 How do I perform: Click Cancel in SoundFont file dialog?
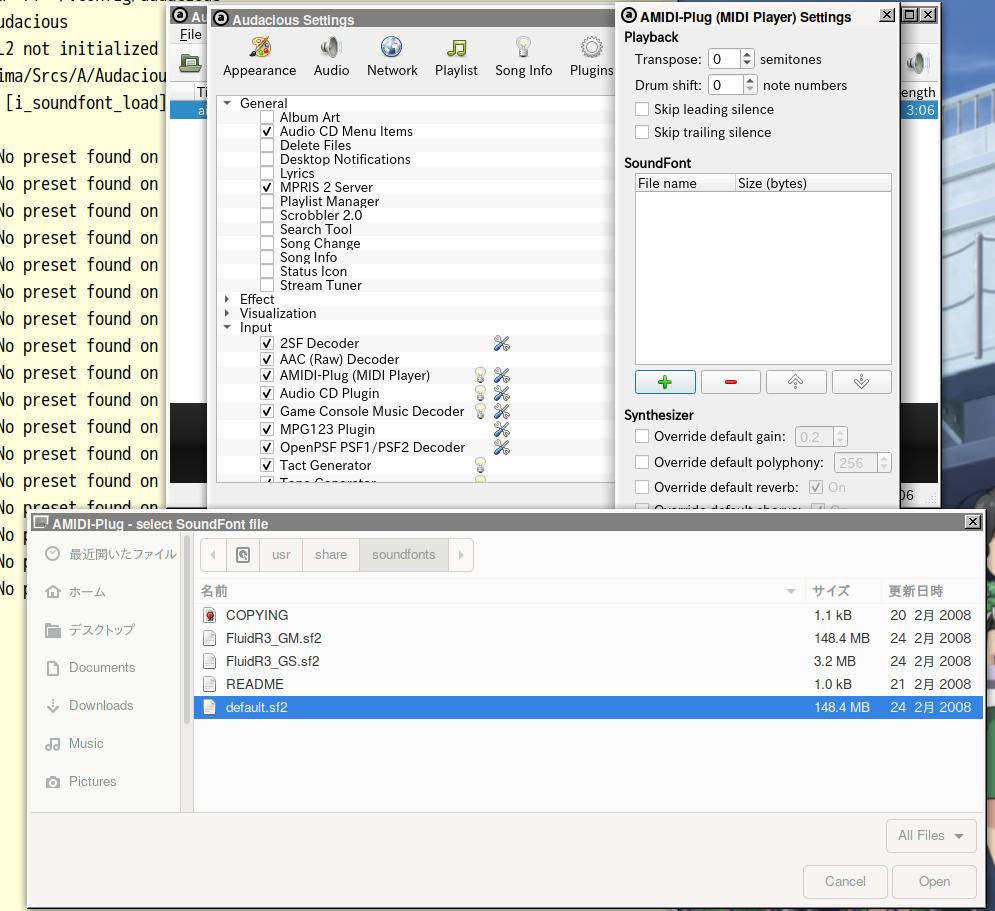pyautogui.click(x=845, y=882)
